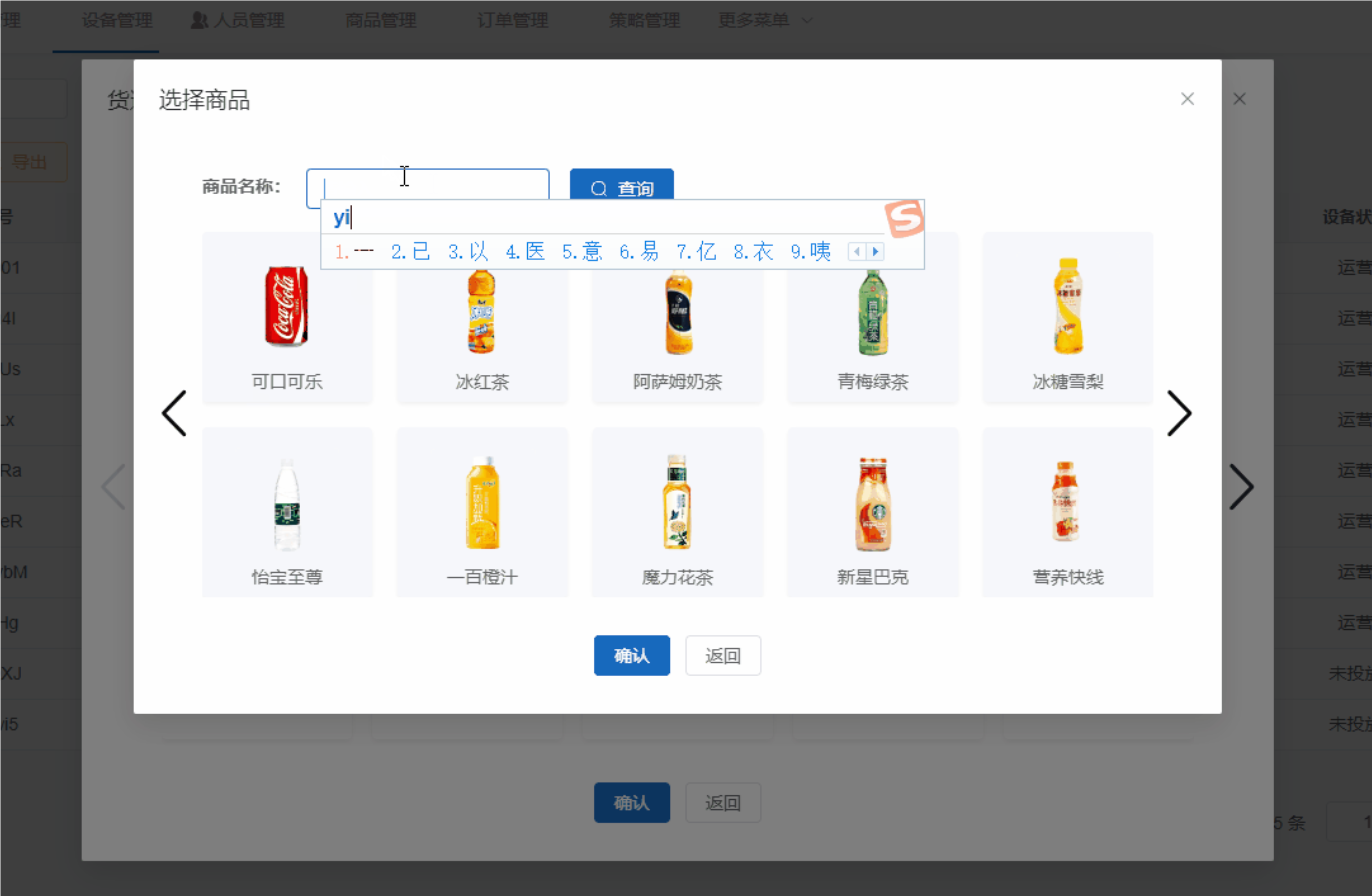Choose IME candidate 4 医
The image size is (1372, 896).
coord(525,252)
